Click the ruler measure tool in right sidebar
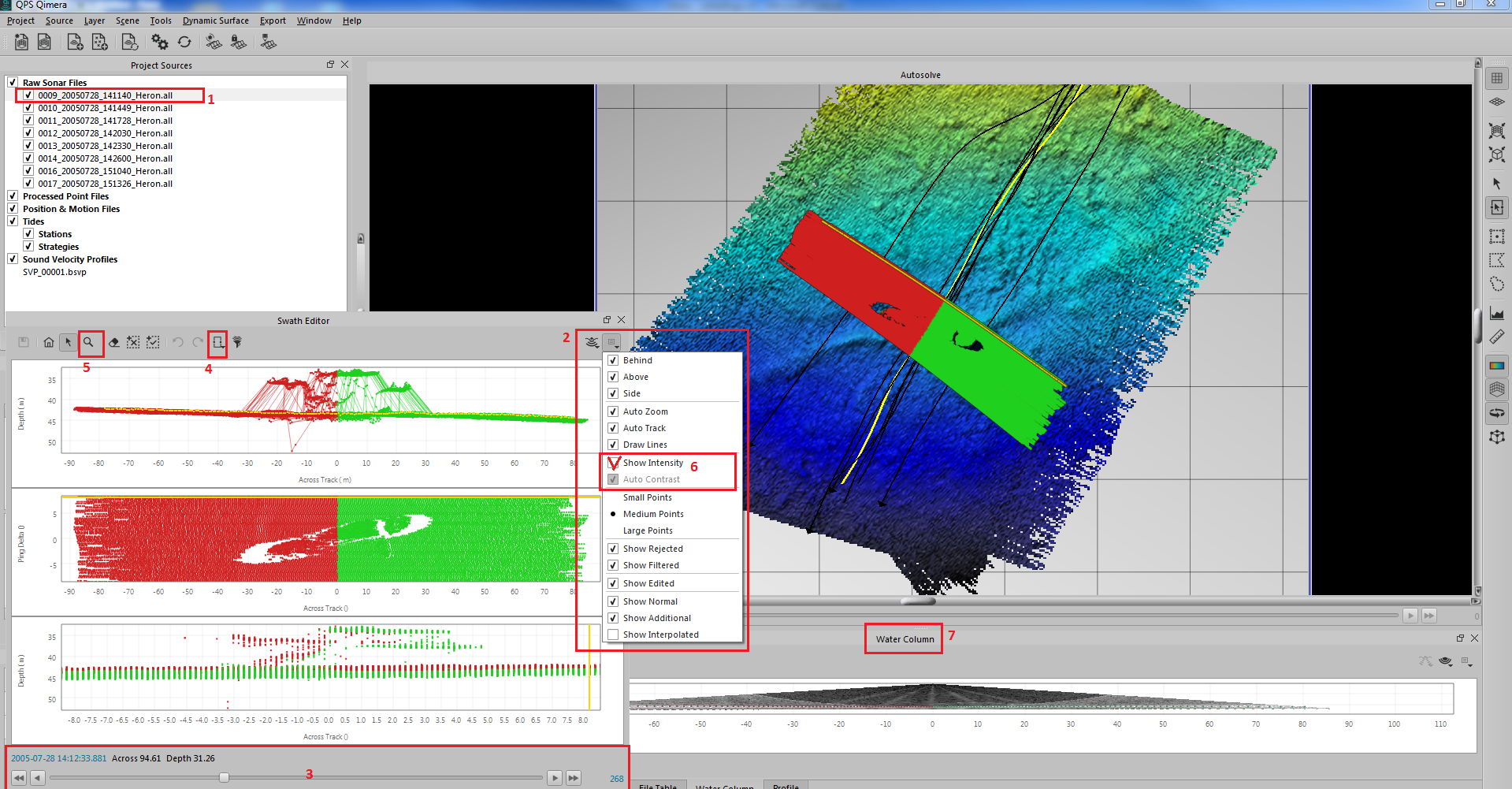1512x789 pixels. point(1496,337)
